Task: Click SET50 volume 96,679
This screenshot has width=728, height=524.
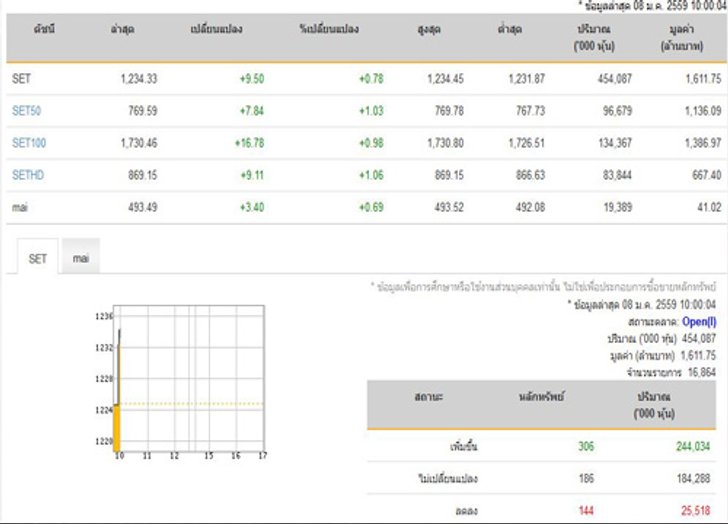Action: point(617,111)
